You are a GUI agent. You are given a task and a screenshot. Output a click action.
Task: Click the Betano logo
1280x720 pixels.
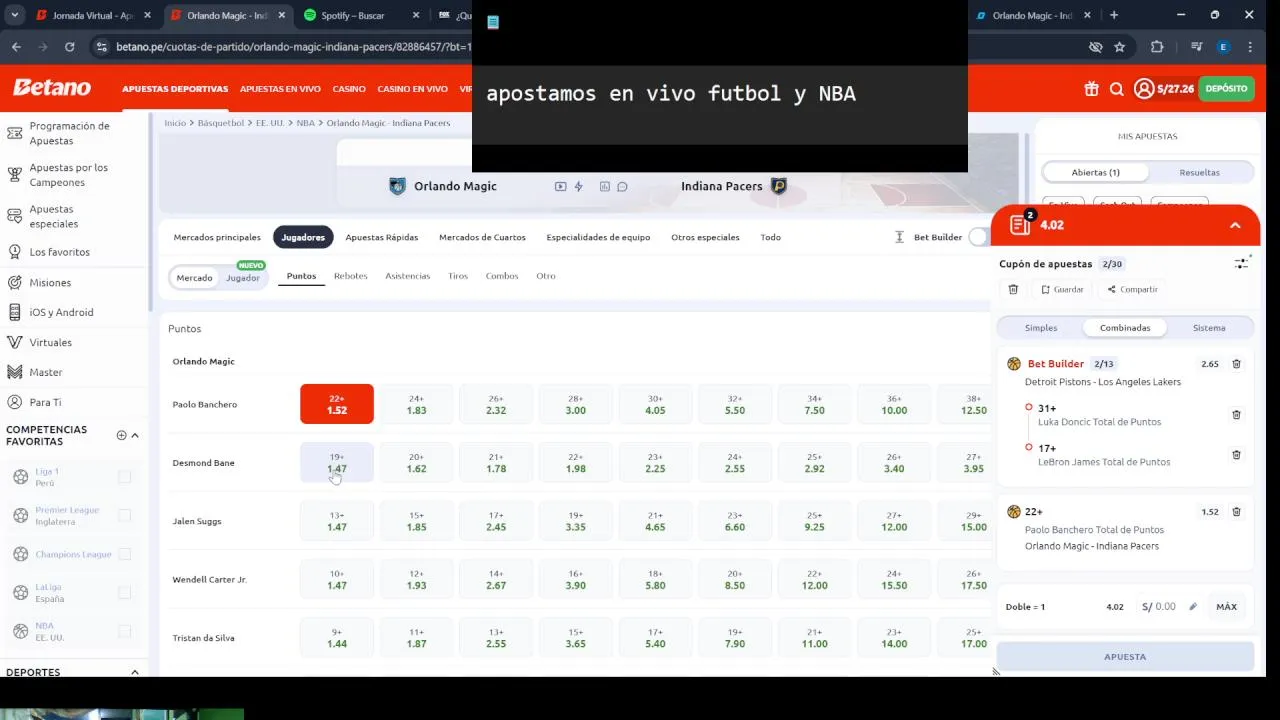52,88
